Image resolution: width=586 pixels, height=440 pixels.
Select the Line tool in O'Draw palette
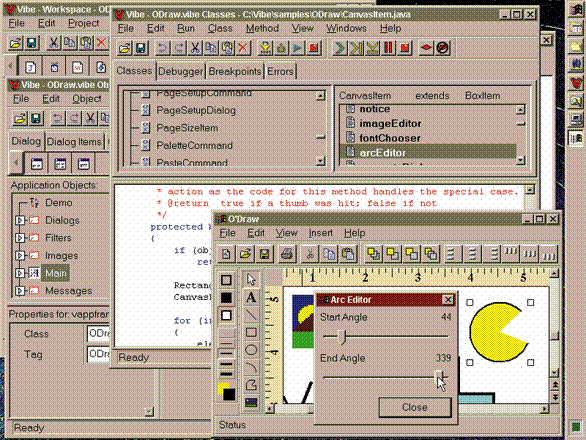coord(251,315)
